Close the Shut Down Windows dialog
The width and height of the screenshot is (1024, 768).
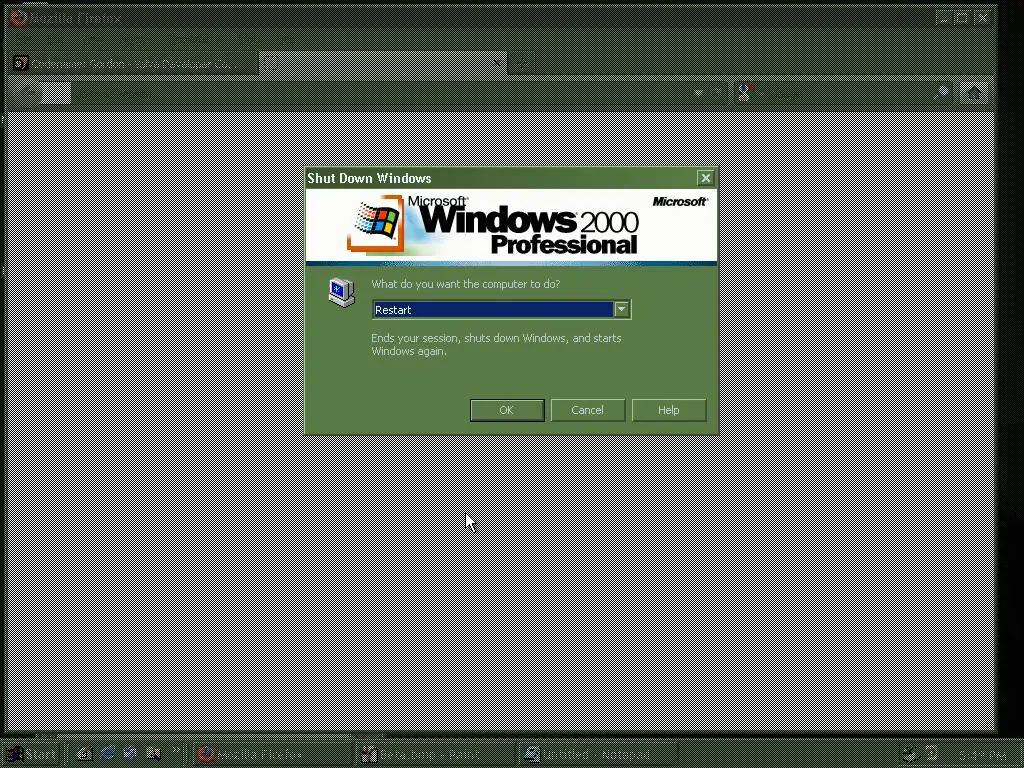[x=705, y=178]
